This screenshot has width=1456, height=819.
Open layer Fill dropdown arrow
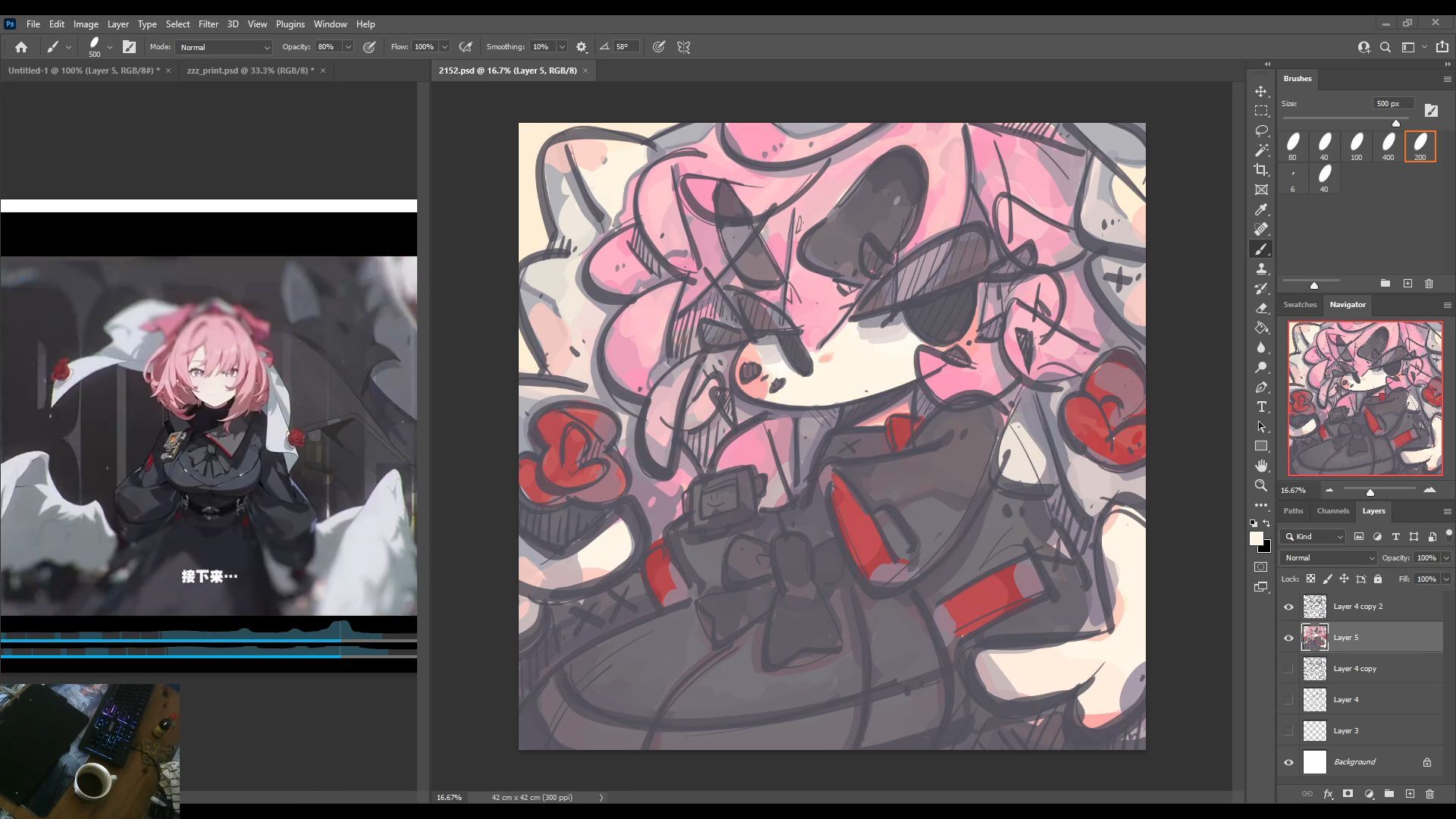point(1446,579)
